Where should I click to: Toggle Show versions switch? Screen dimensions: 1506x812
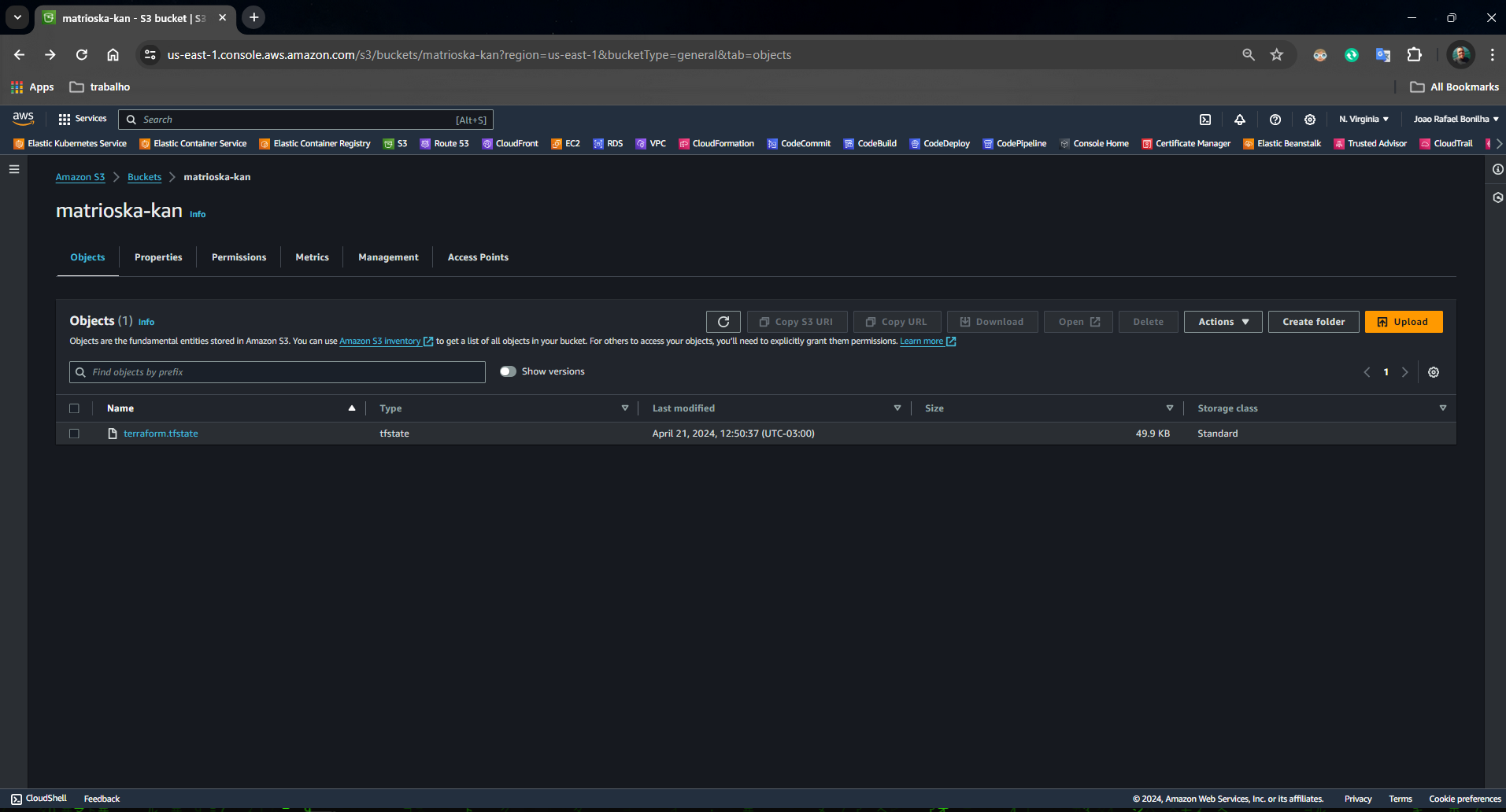coord(508,371)
